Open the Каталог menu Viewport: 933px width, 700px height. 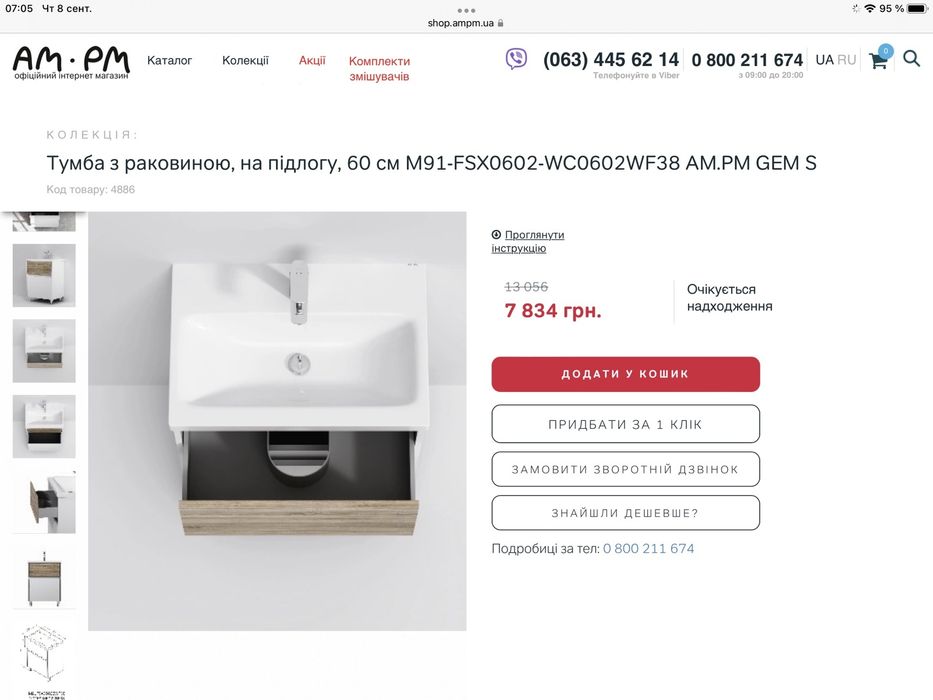pyautogui.click(x=169, y=61)
